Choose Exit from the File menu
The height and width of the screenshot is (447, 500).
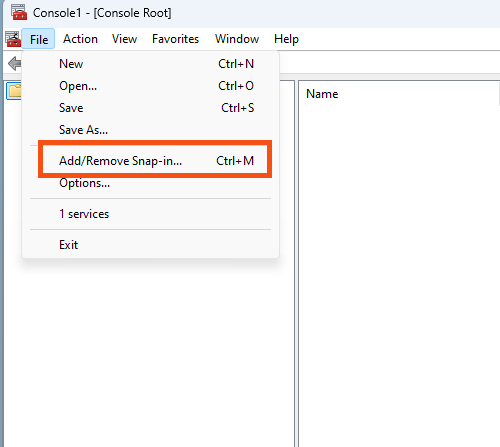coord(151,245)
